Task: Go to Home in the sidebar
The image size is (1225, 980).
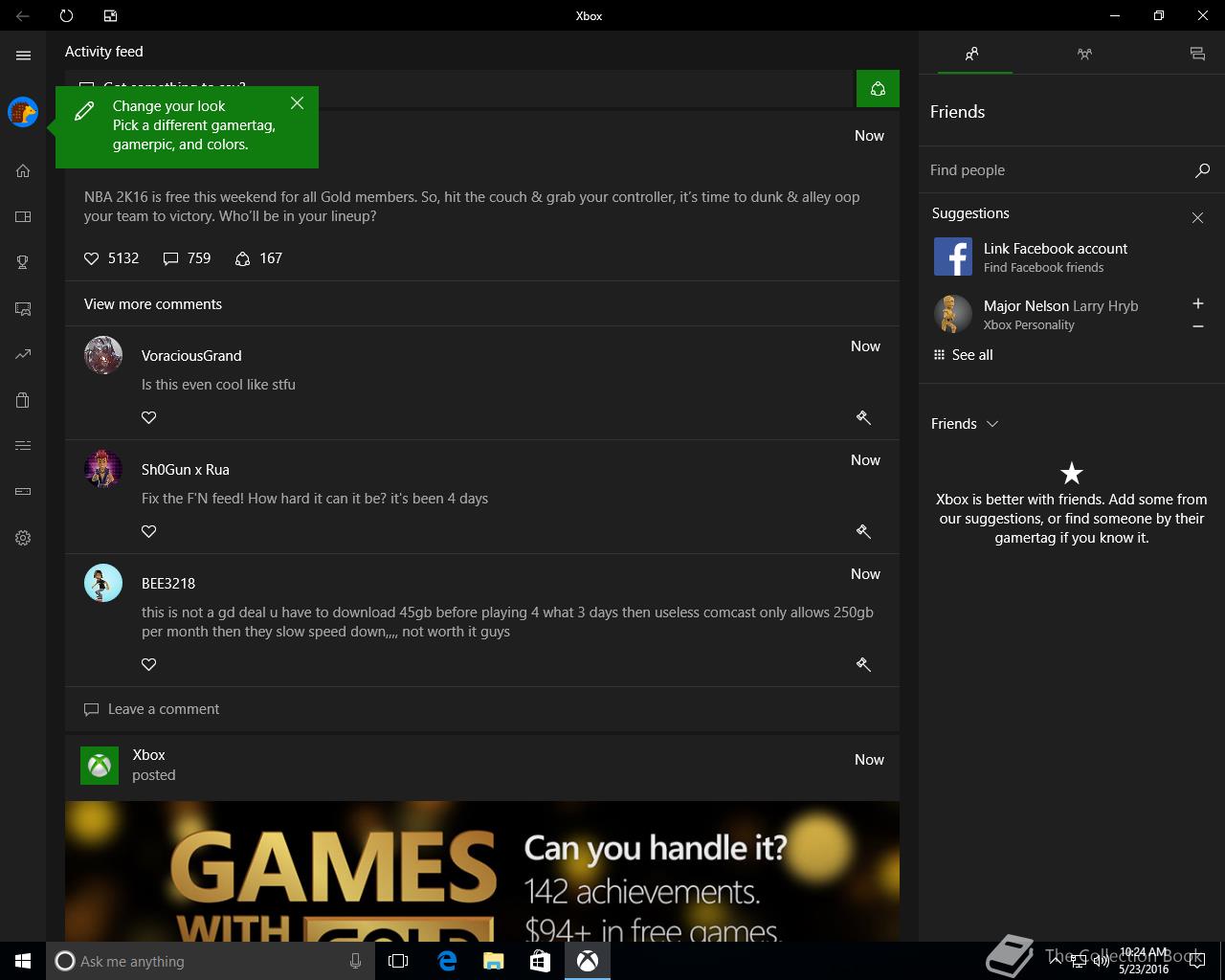Action: (x=23, y=170)
